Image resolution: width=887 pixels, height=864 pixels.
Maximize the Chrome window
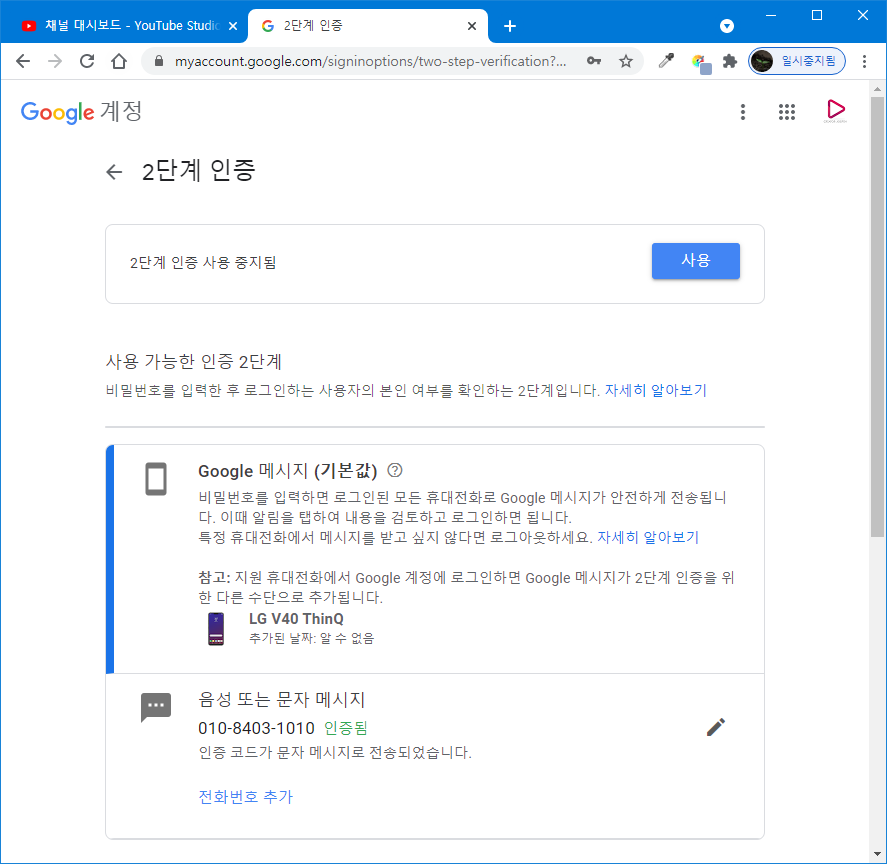pyautogui.click(x=817, y=15)
